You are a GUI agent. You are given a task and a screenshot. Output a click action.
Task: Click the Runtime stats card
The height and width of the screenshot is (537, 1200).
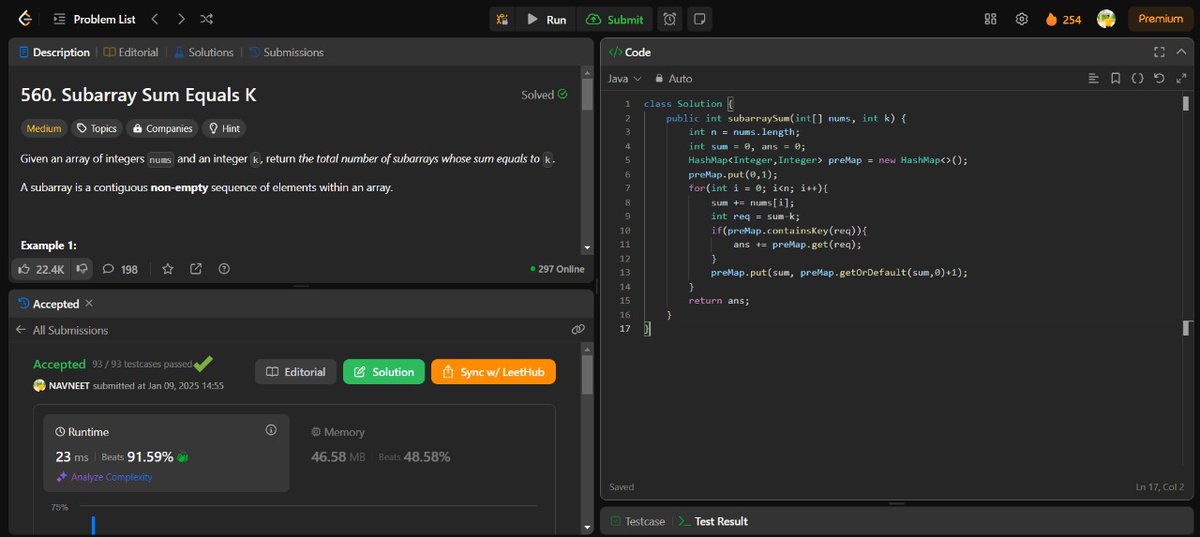[x=167, y=453]
